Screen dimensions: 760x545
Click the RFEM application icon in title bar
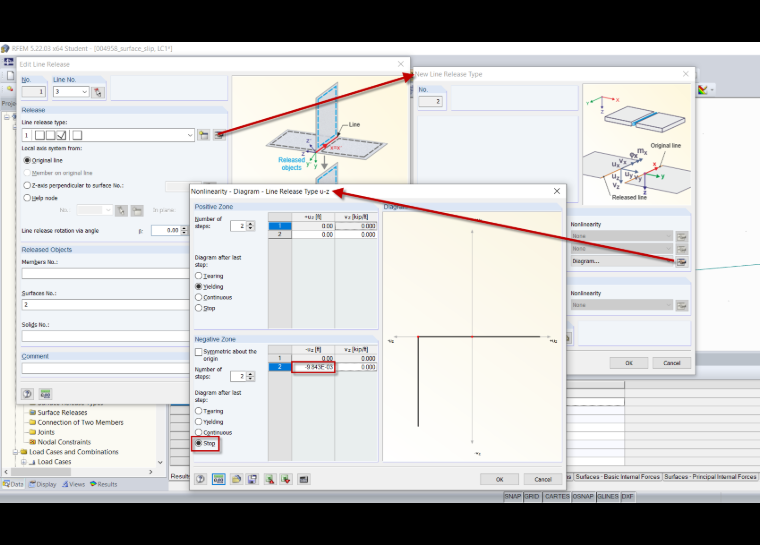point(5,48)
